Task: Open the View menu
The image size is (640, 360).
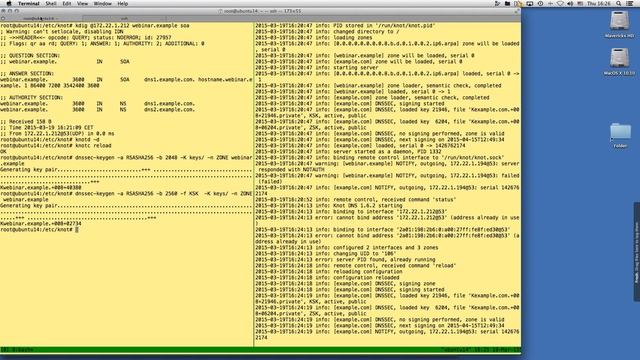Action: 82,3
